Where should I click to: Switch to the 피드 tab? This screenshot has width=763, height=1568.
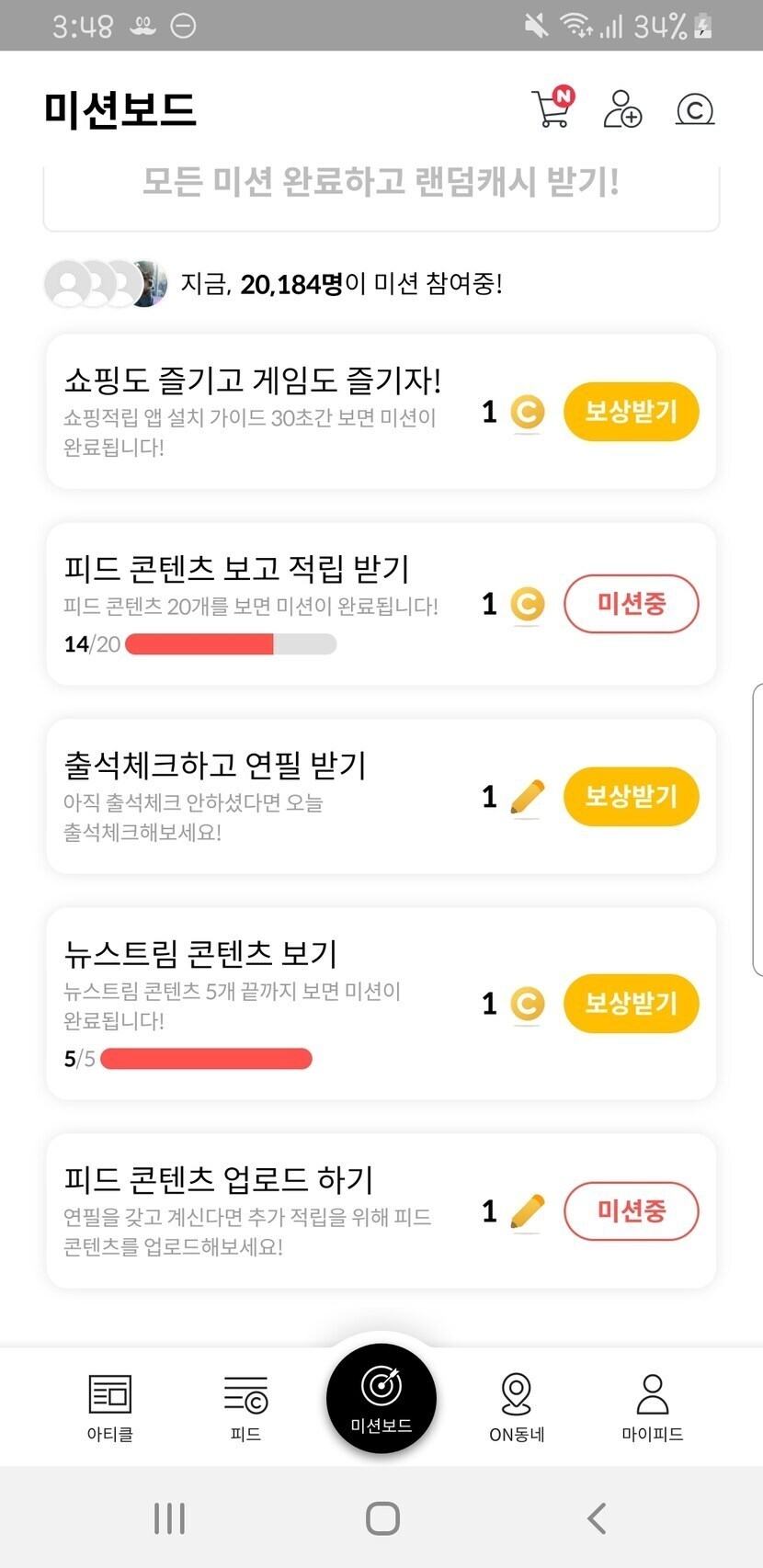(x=245, y=1406)
